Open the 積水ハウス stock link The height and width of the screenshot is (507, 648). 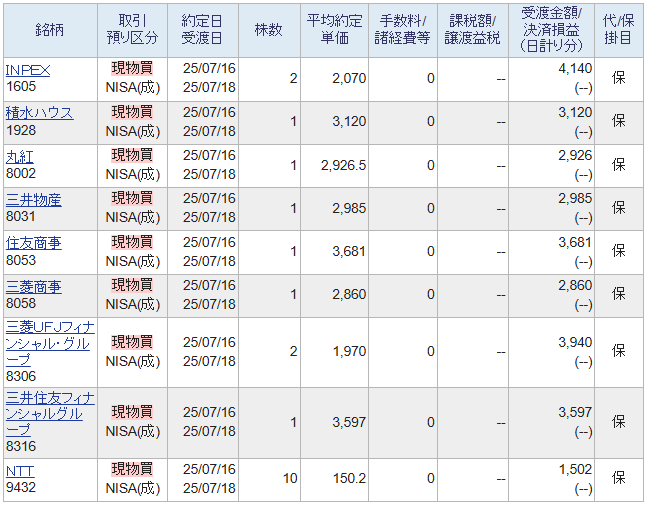click(39, 113)
